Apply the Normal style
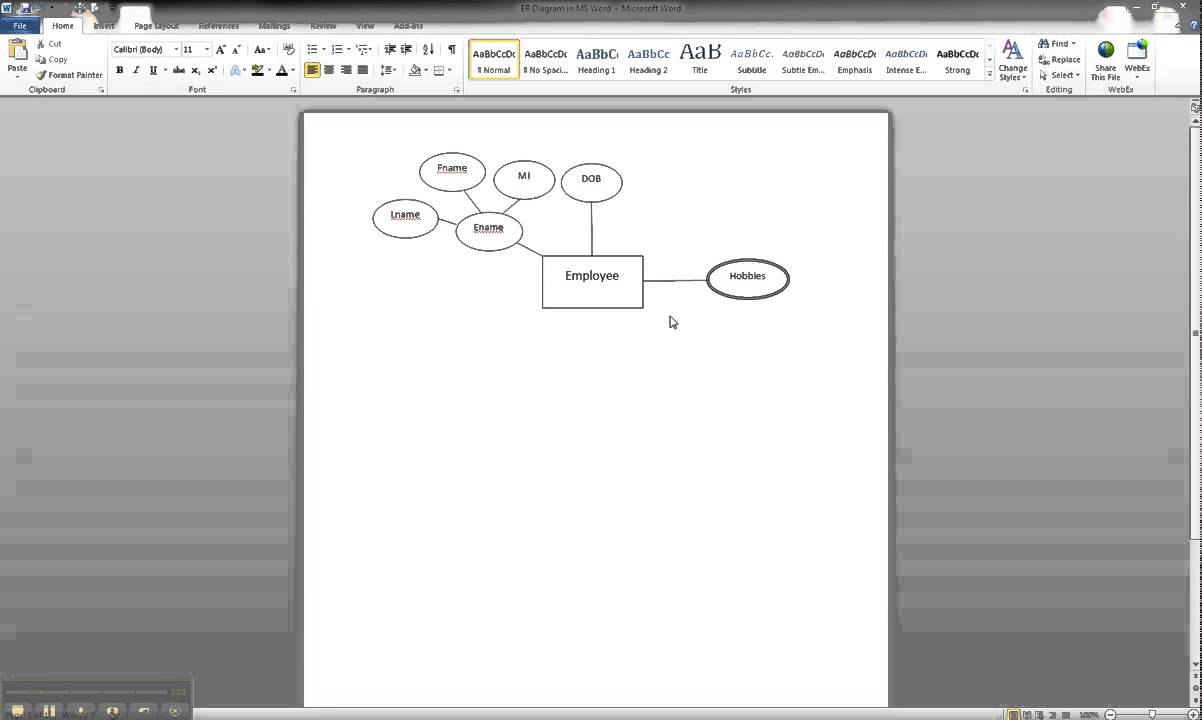This screenshot has width=1202, height=720. tap(494, 60)
